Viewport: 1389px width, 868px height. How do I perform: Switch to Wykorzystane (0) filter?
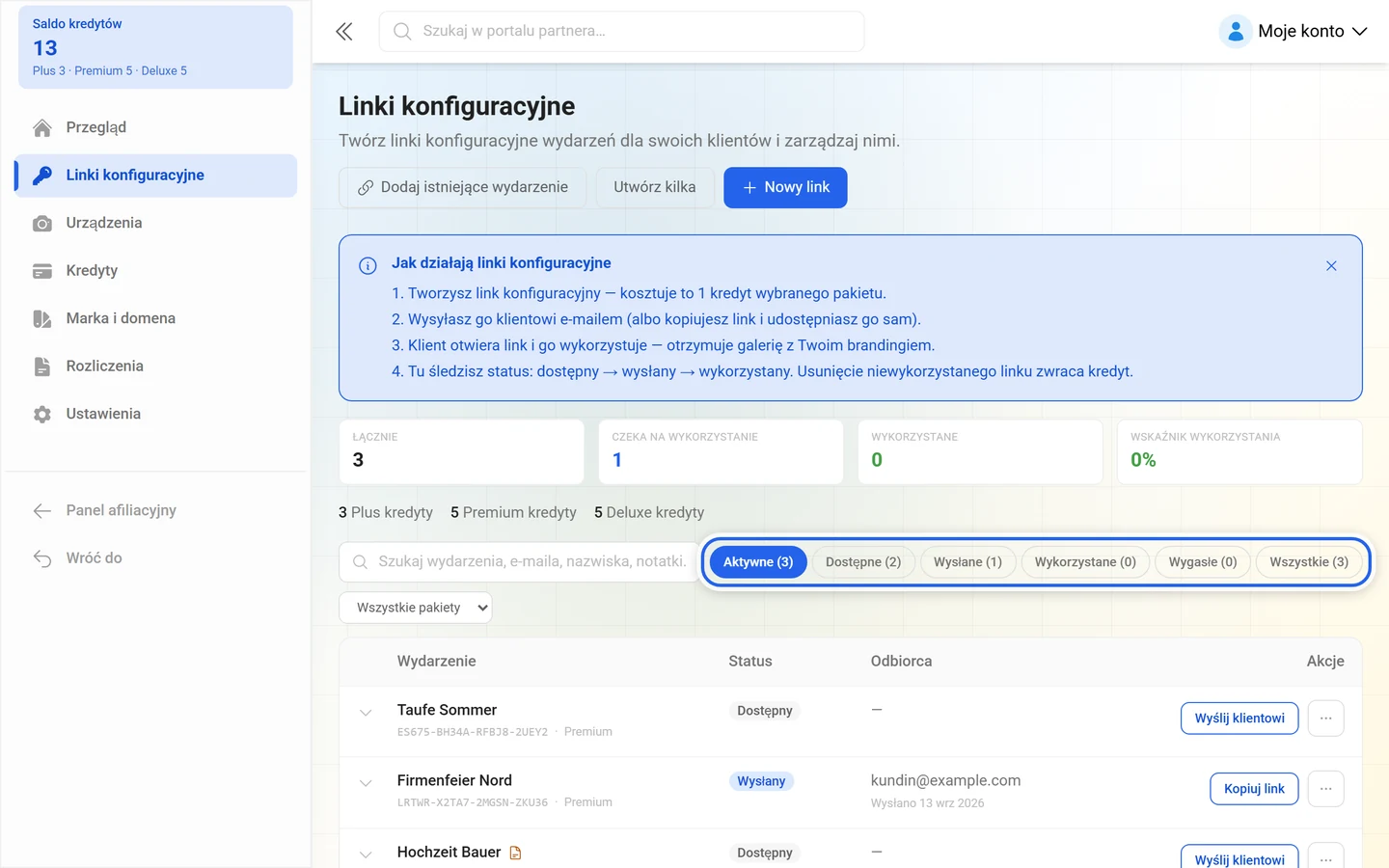pyautogui.click(x=1085, y=562)
